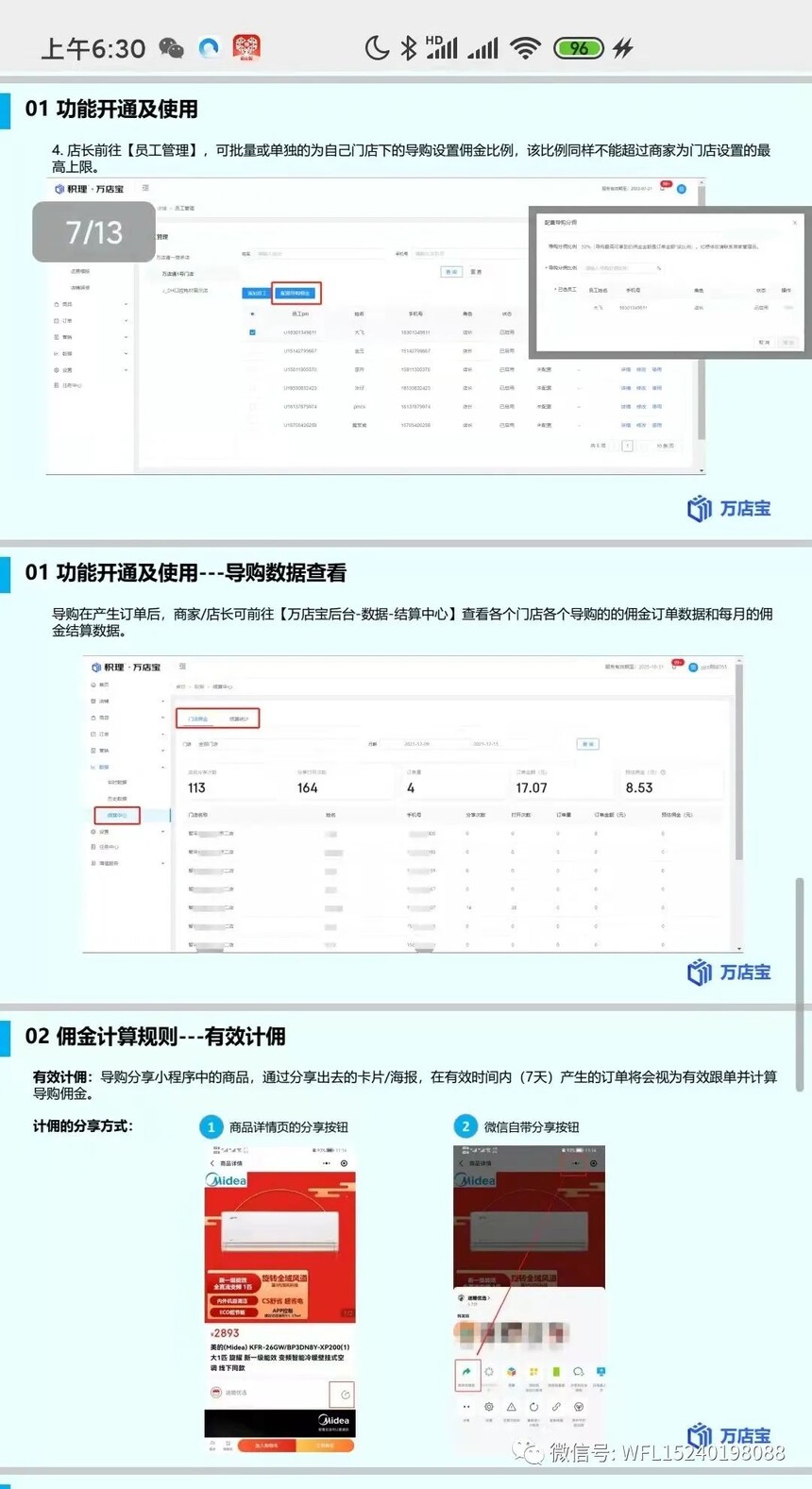Tap the do-not-disturb moon icon
Image resolution: width=812 pixels, height=1489 pixels.
(x=377, y=48)
